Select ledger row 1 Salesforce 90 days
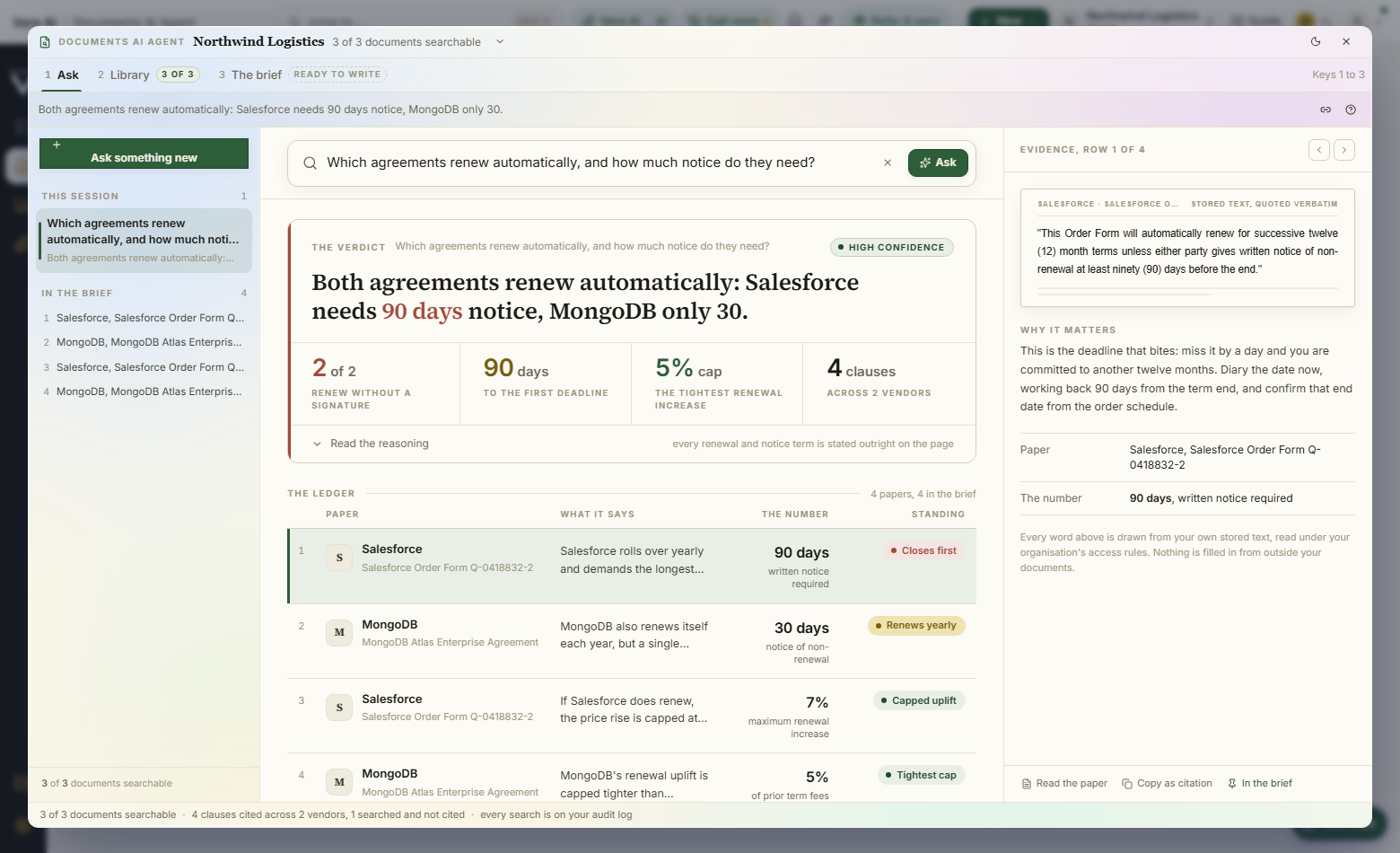The width and height of the screenshot is (1400, 853). [632, 566]
